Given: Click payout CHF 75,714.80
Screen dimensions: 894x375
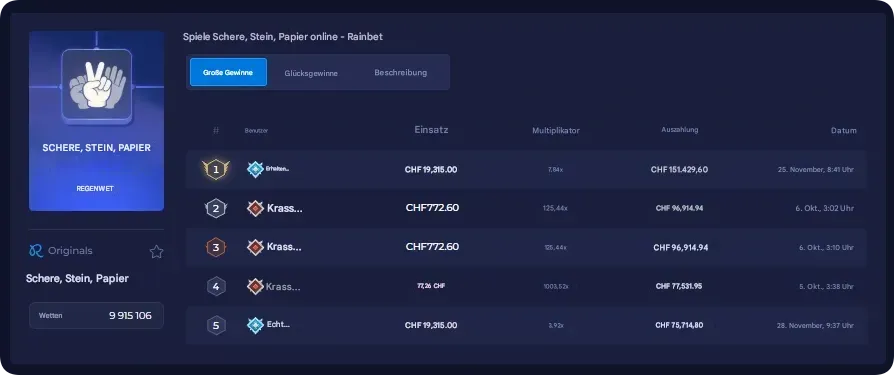Looking at the screenshot, I should [679, 325].
